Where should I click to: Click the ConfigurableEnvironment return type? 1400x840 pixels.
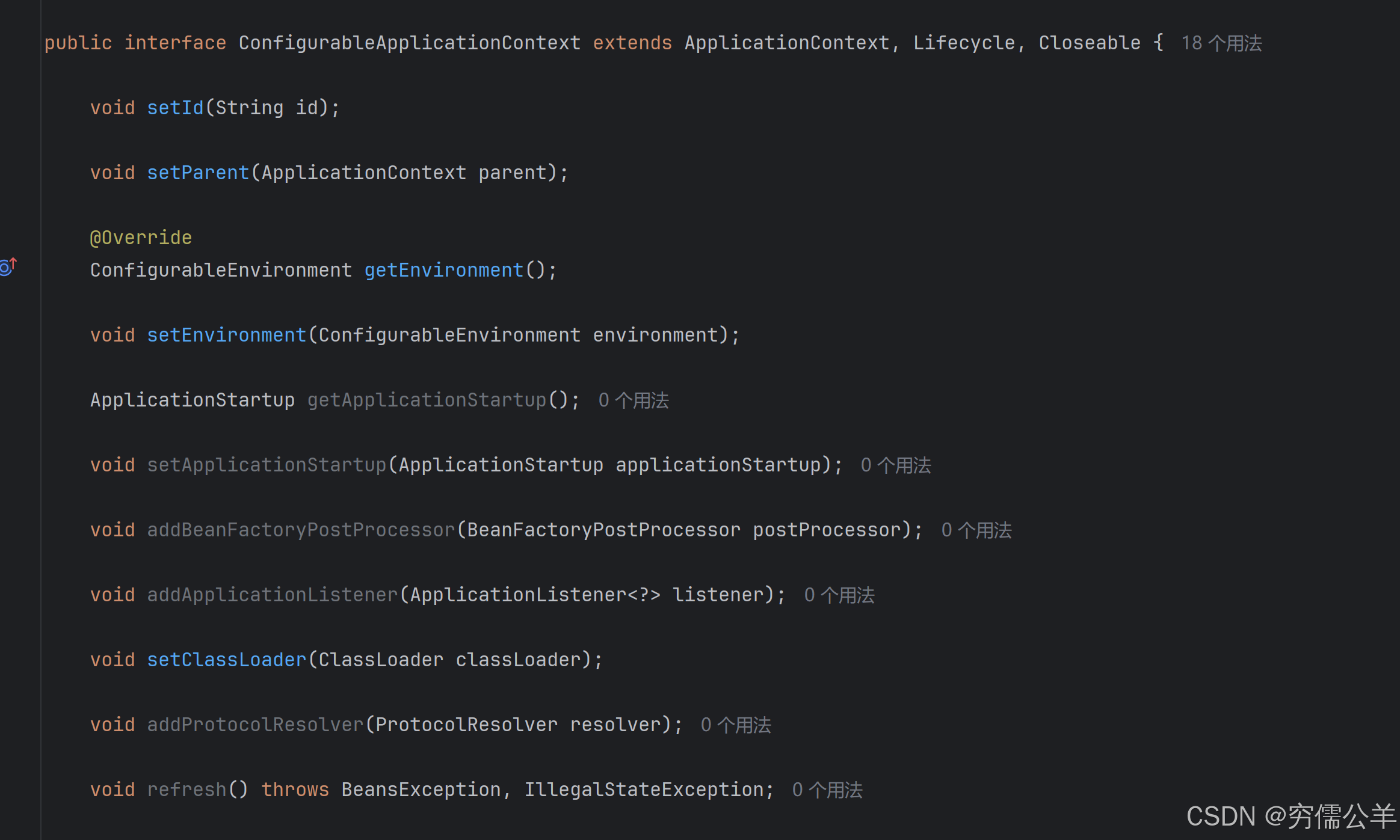coord(221,271)
